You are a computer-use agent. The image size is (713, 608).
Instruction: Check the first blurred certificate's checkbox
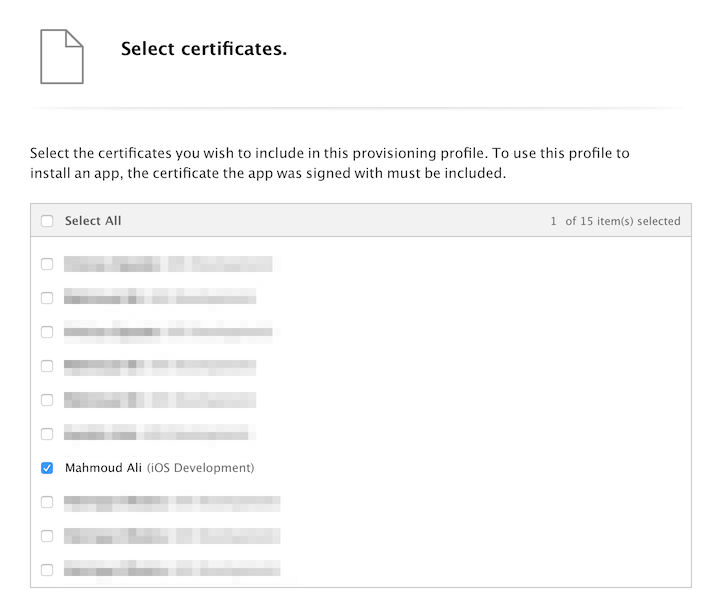[47, 264]
